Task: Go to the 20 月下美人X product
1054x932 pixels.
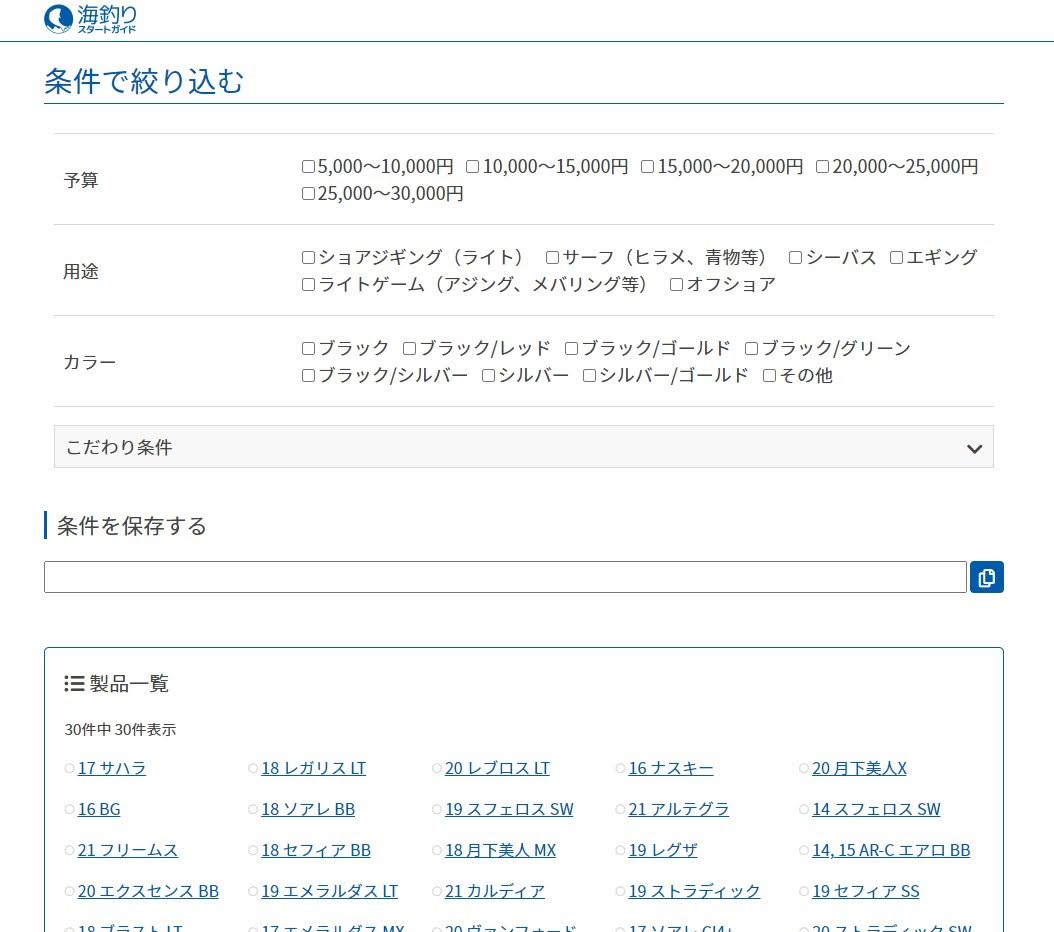Action: click(859, 768)
